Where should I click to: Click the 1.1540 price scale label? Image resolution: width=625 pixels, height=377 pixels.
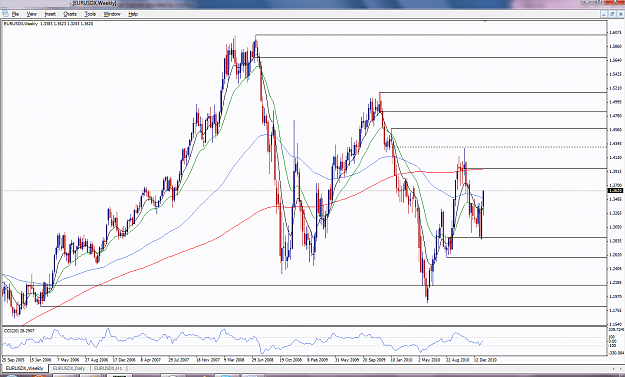pos(615,324)
